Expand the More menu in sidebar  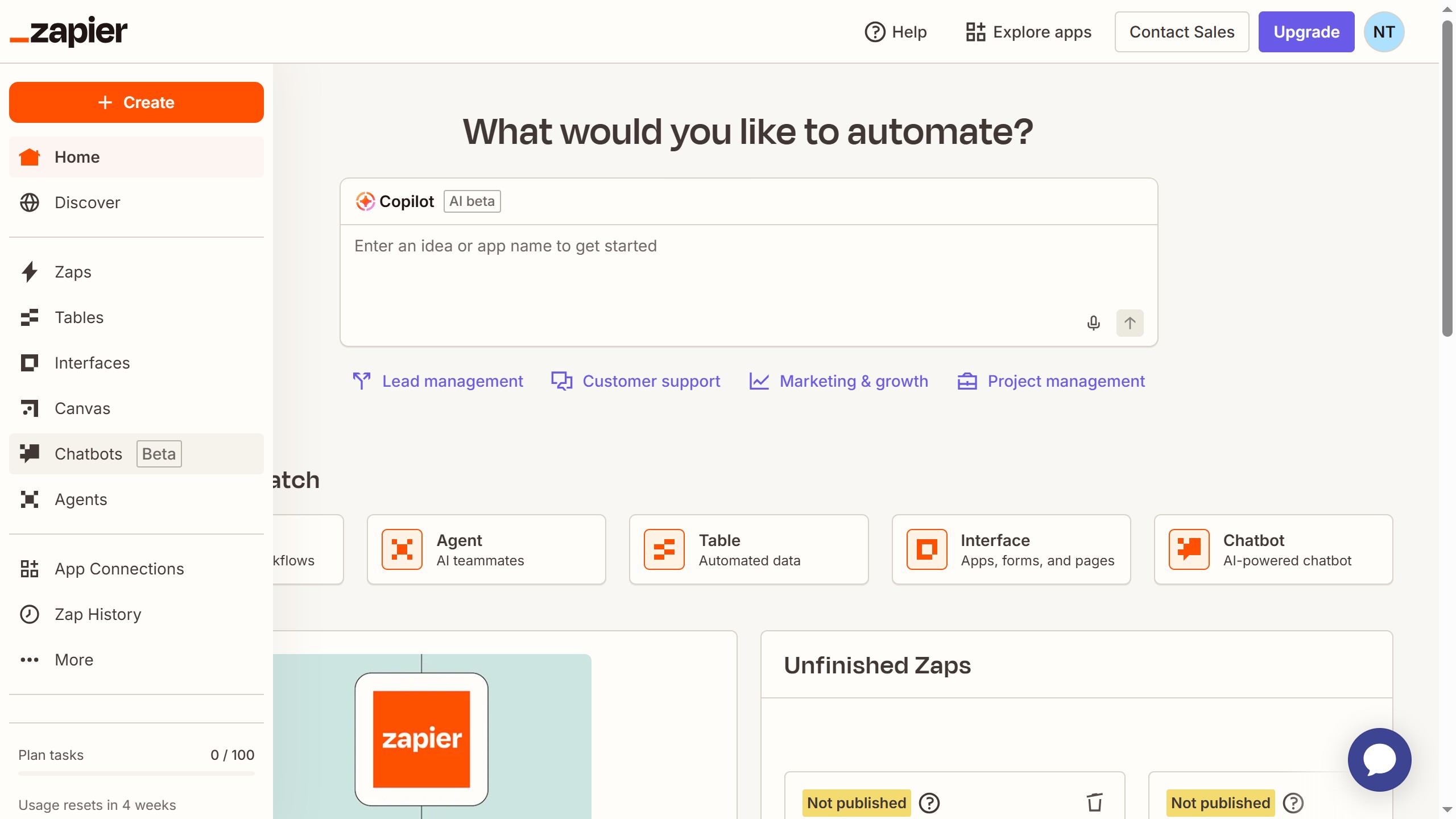(x=136, y=660)
